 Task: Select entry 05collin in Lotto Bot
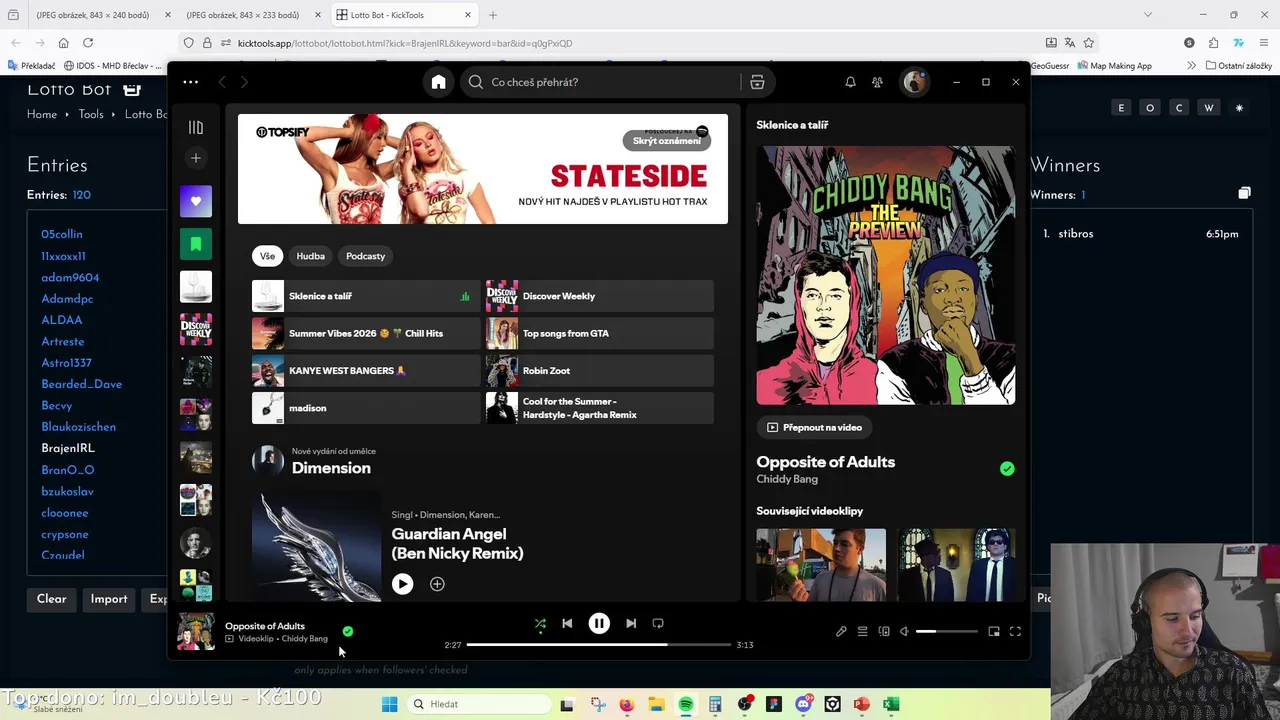point(62,234)
